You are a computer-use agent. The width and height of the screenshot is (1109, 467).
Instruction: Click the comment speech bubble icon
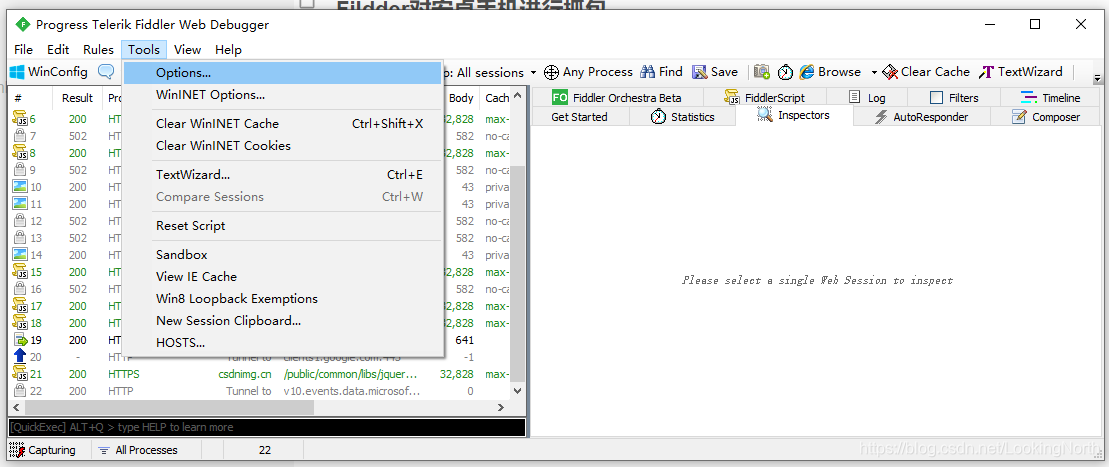(x=106, y=71)
